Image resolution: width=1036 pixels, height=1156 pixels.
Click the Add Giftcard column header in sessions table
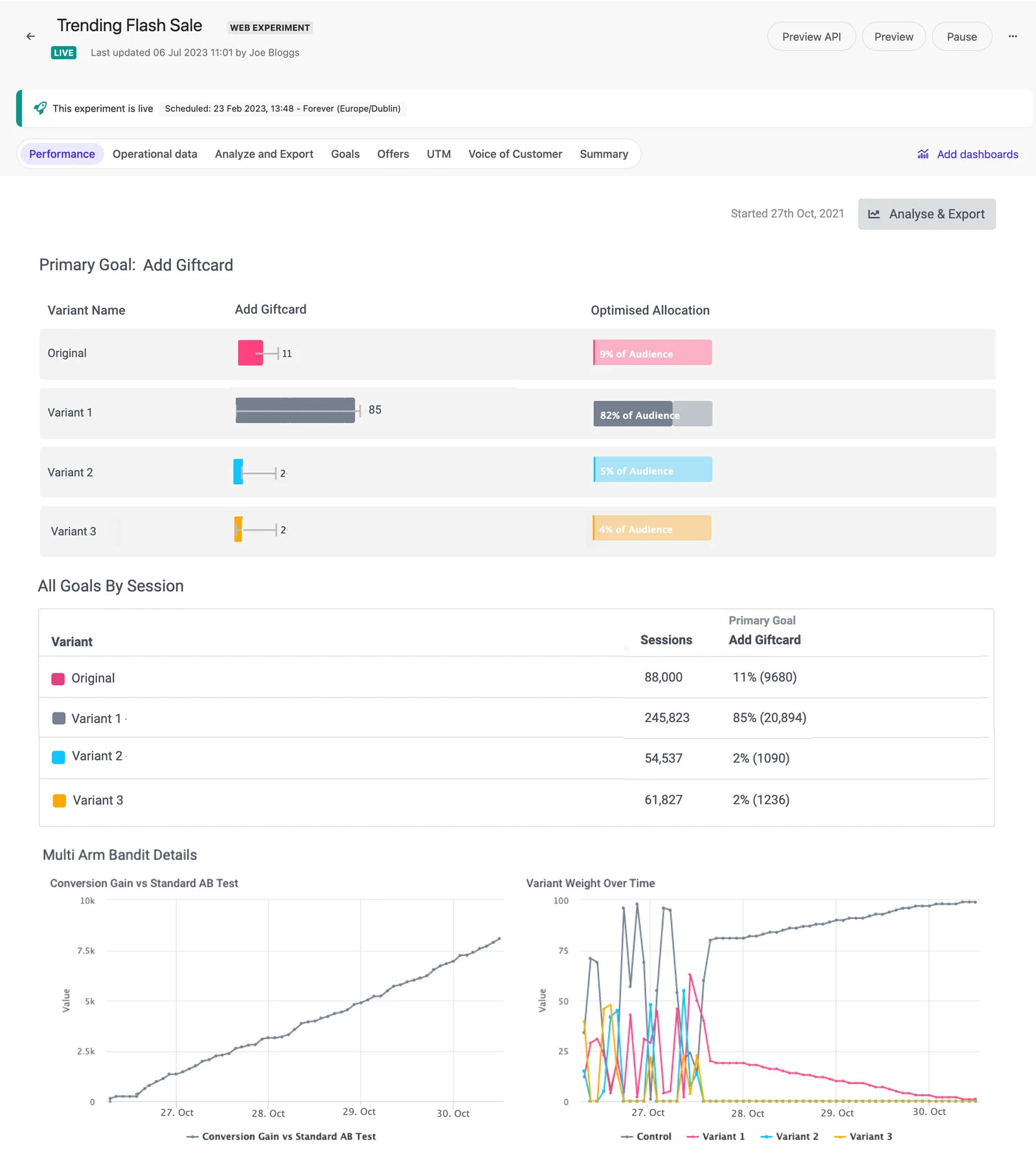click(x=765, y=640)
